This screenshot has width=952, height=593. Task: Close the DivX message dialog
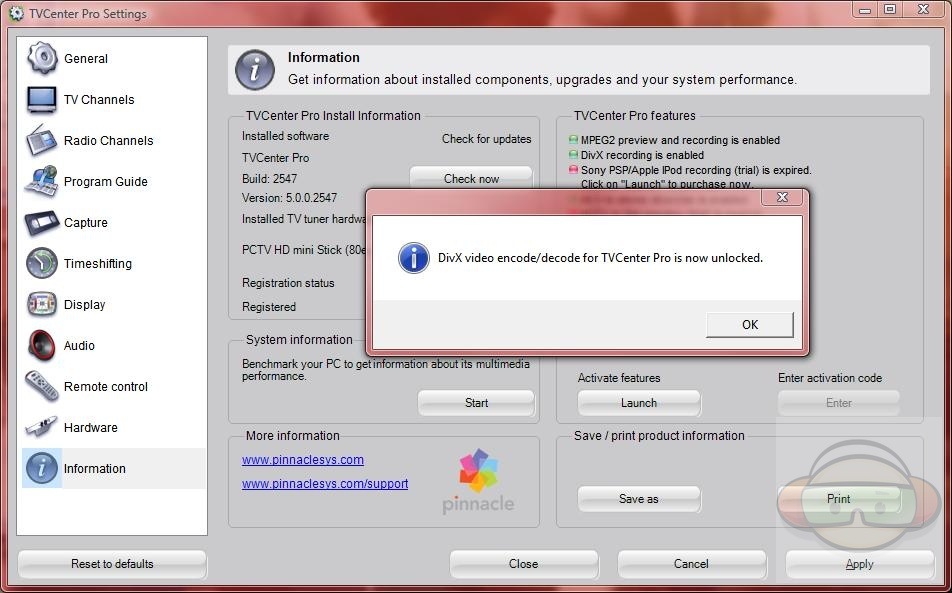749,324
